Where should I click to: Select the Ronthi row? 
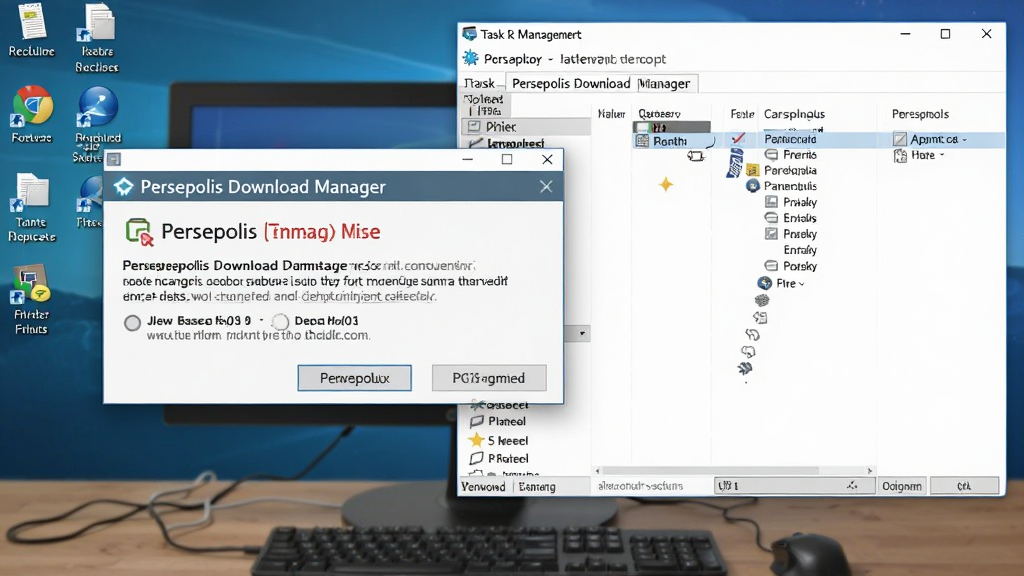click(x=673, y=141)
